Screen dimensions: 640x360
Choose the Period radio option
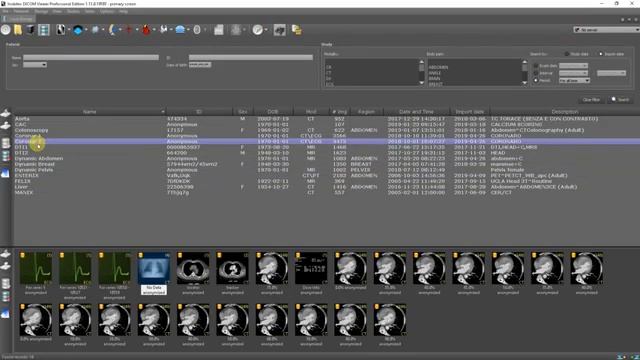click(536, 80)
